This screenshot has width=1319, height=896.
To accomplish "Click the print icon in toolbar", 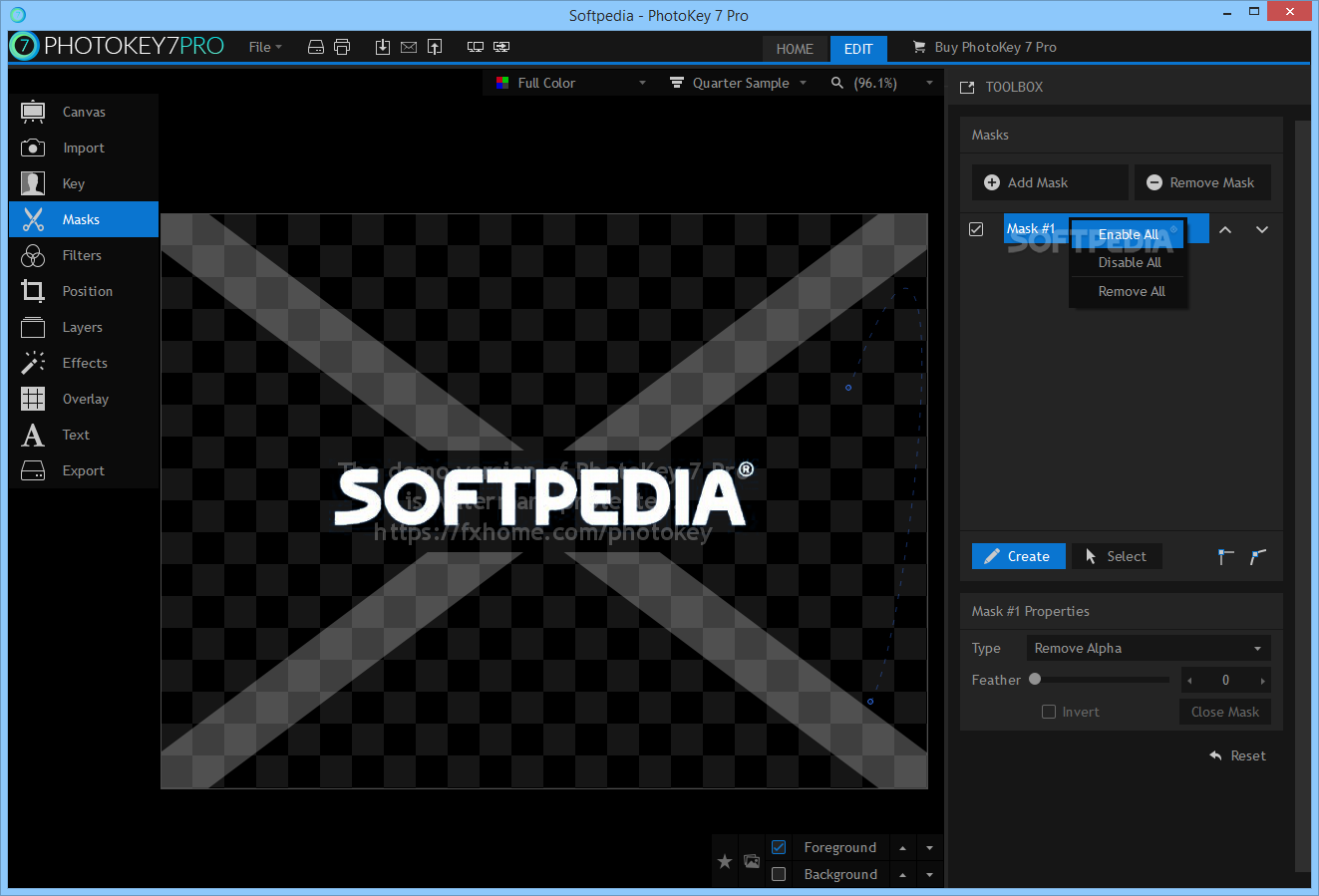I will click(x=342, y=47).
